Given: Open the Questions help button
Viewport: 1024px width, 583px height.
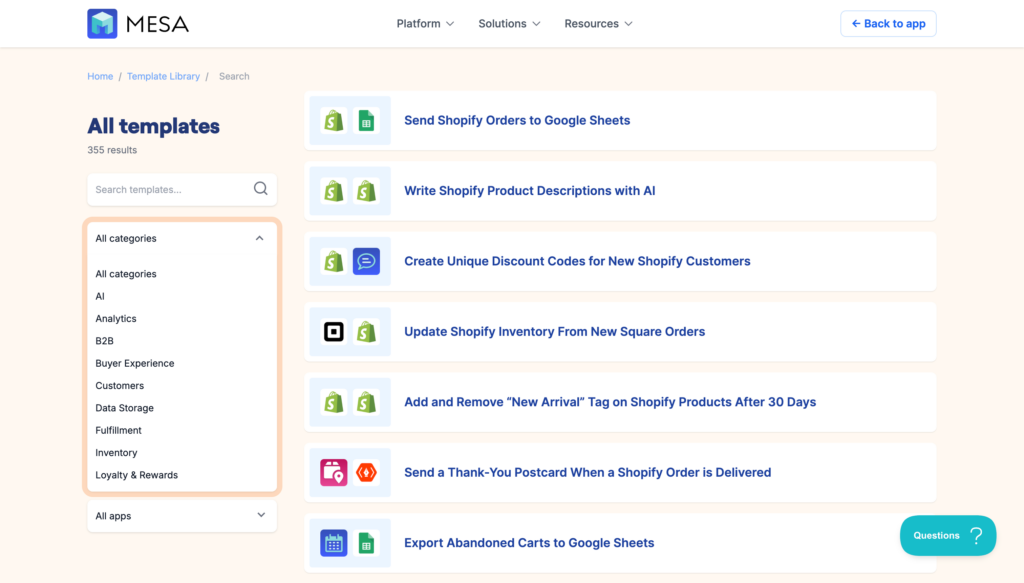Looking at the screenshot, I should 947,535.
